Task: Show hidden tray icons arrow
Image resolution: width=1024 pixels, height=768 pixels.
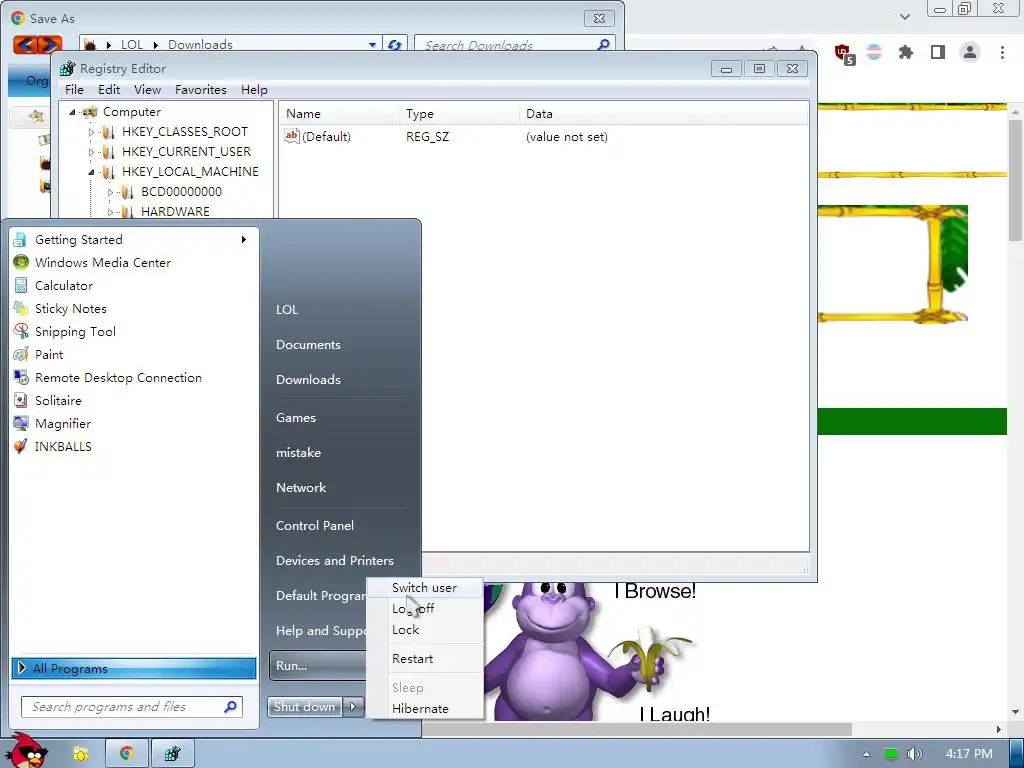Action: click(x=866, y=754)
